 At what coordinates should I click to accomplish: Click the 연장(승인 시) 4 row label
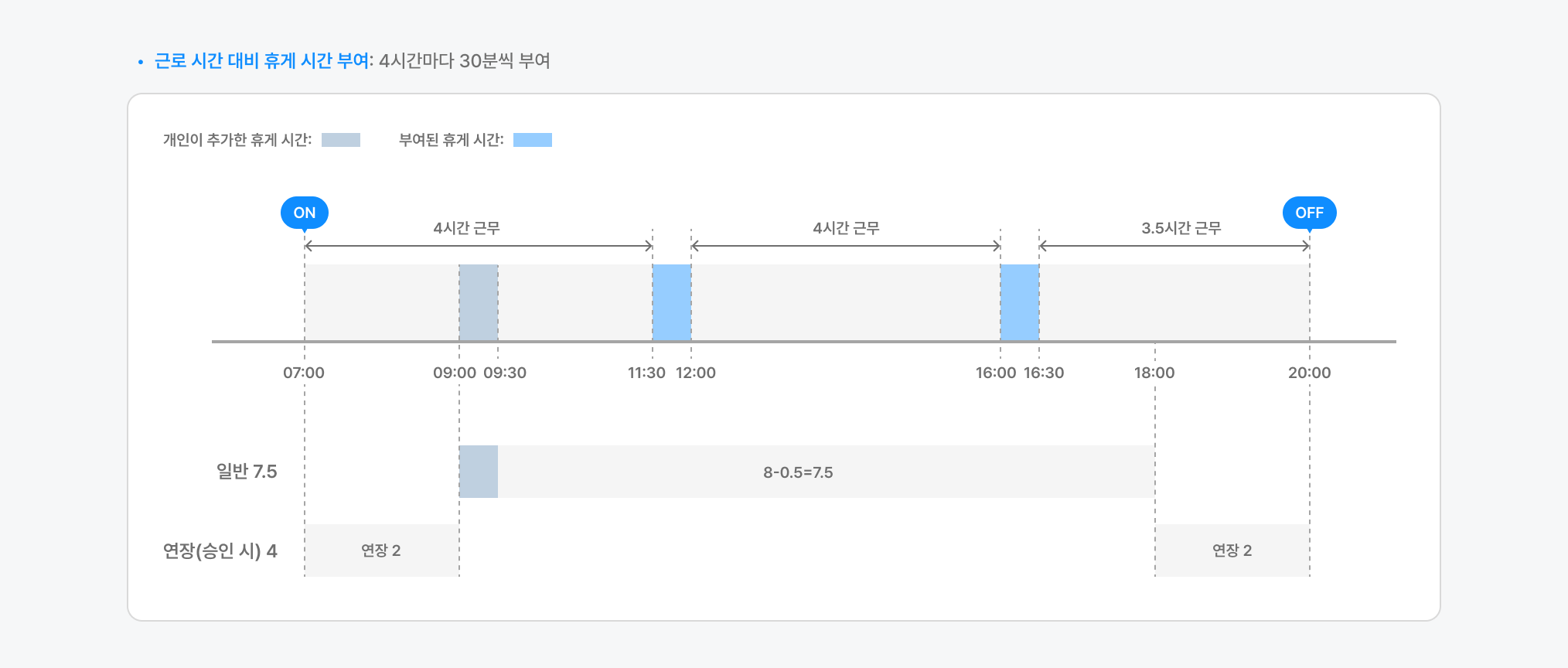tap(220, 550)
